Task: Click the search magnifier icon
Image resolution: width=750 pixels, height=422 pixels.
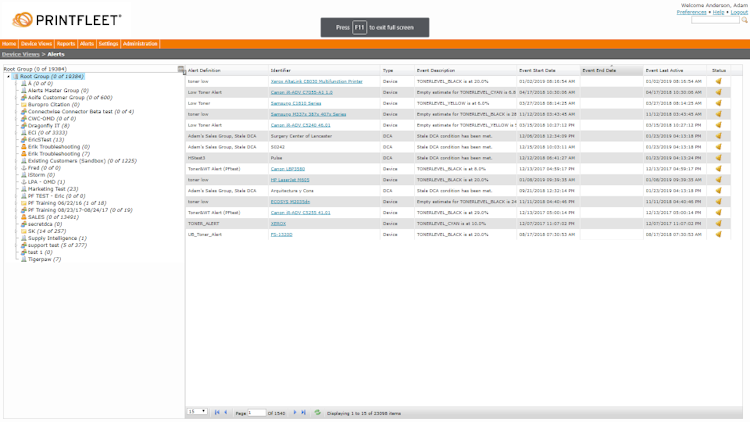Action: 744,20
